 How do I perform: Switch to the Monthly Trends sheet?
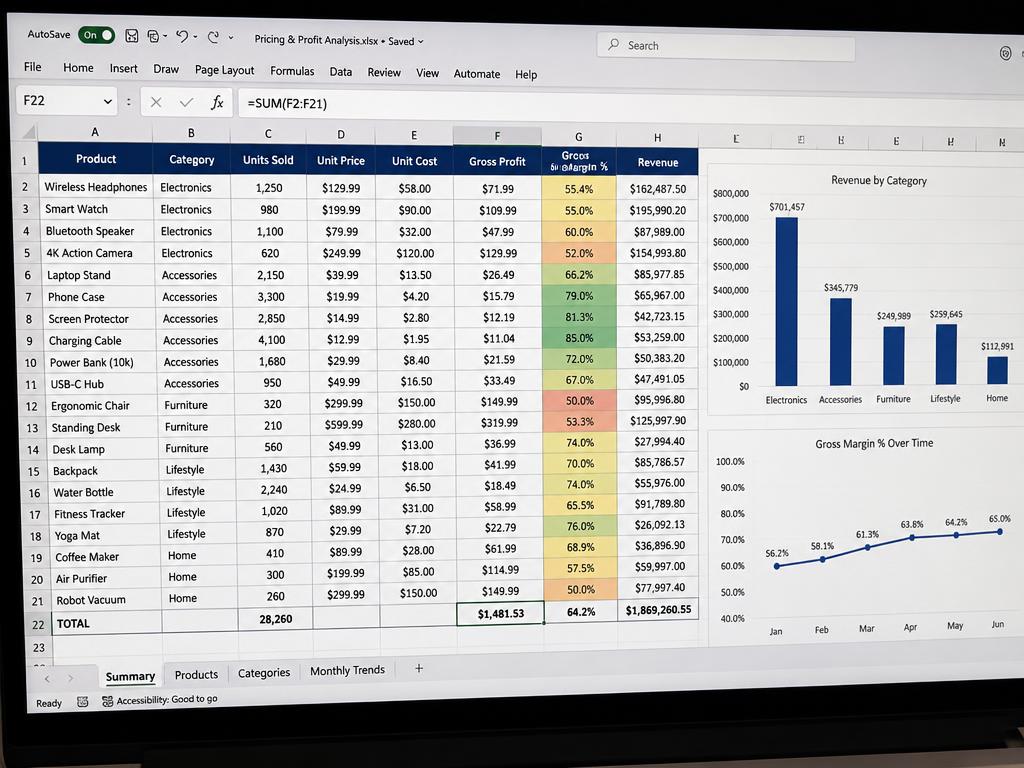pos(347,670)
